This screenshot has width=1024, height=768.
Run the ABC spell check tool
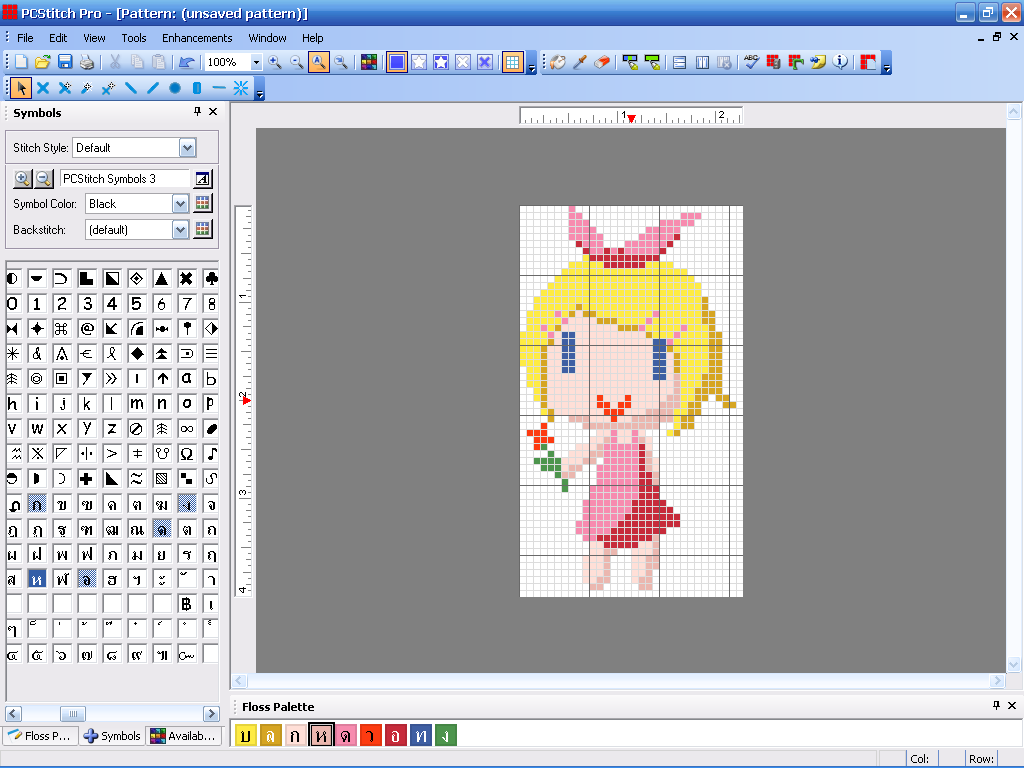click(x=751, y=62)
